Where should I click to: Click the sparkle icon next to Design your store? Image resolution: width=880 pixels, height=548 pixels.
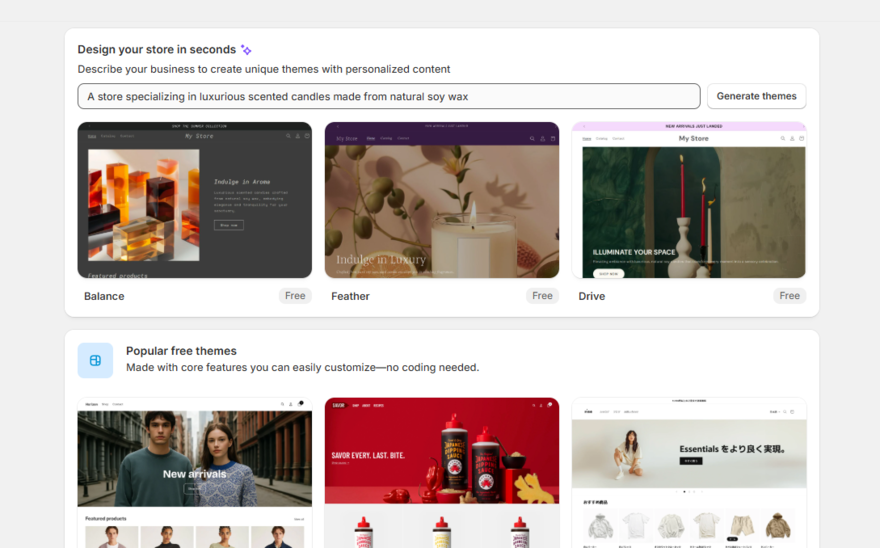point(246,49)
